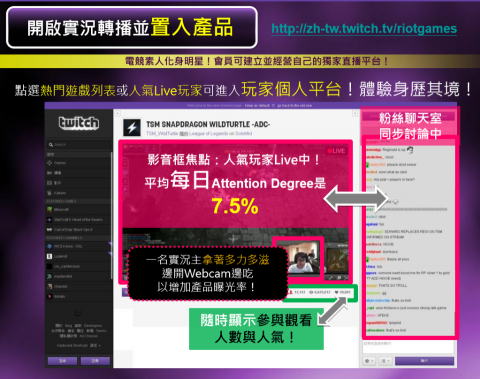Focus the sidebar Search field
This screenshot has width=480, height=379.
[x=79, y=145]
